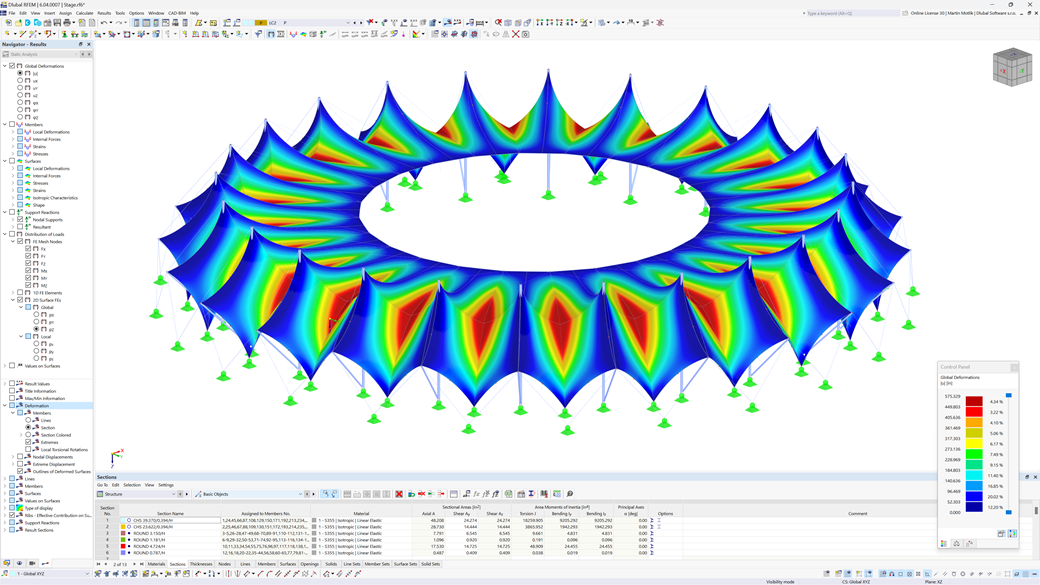This screenshot has width=1040, height=585.
Task: Open the Static Analysis navigator icon
Action: (6, 54)
